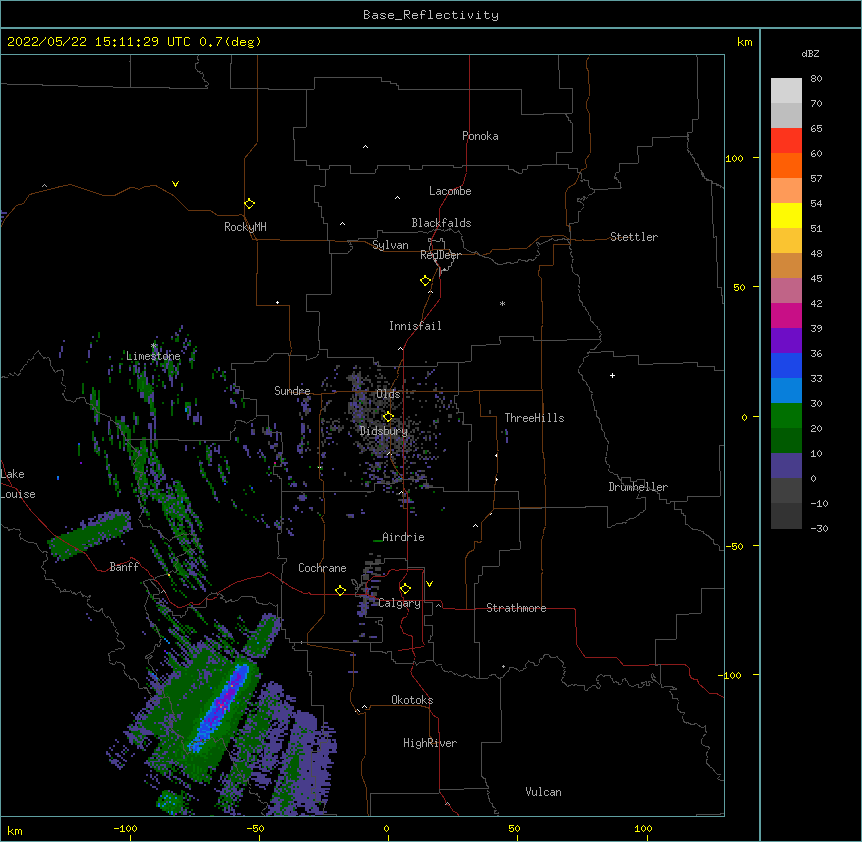
Task: Click the Stettler city label
Action: point(634,237)
